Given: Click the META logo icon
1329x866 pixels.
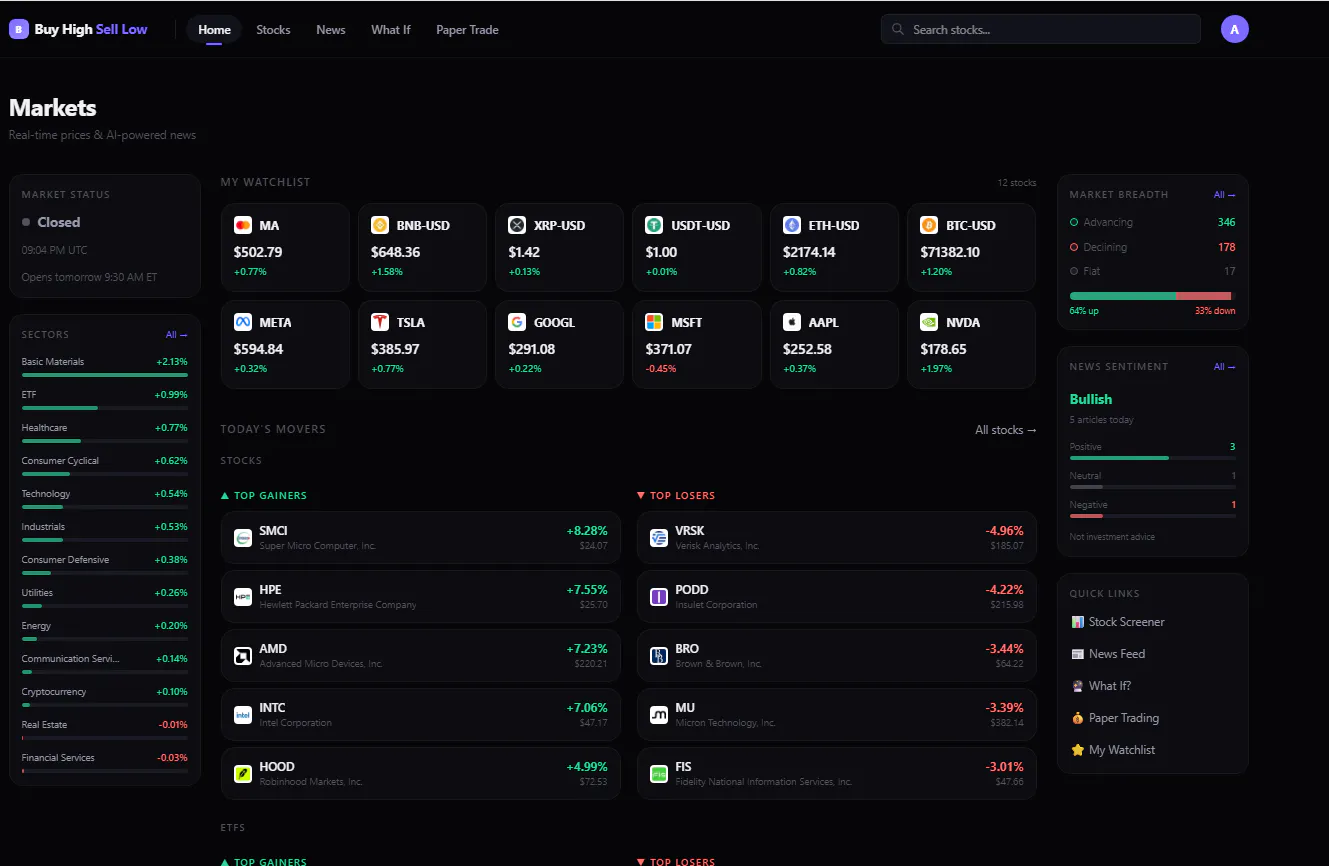Looking at the screenshot, I should 242,322.
